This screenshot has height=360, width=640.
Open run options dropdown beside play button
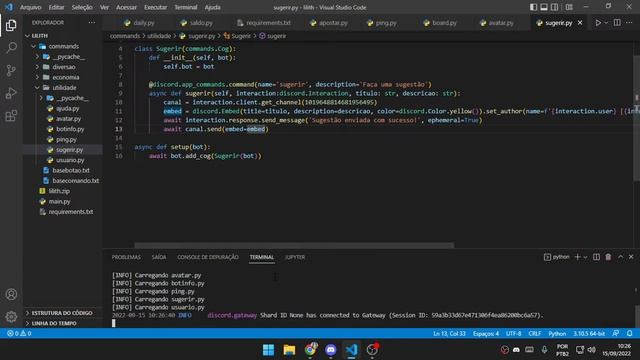pos(606,23)
